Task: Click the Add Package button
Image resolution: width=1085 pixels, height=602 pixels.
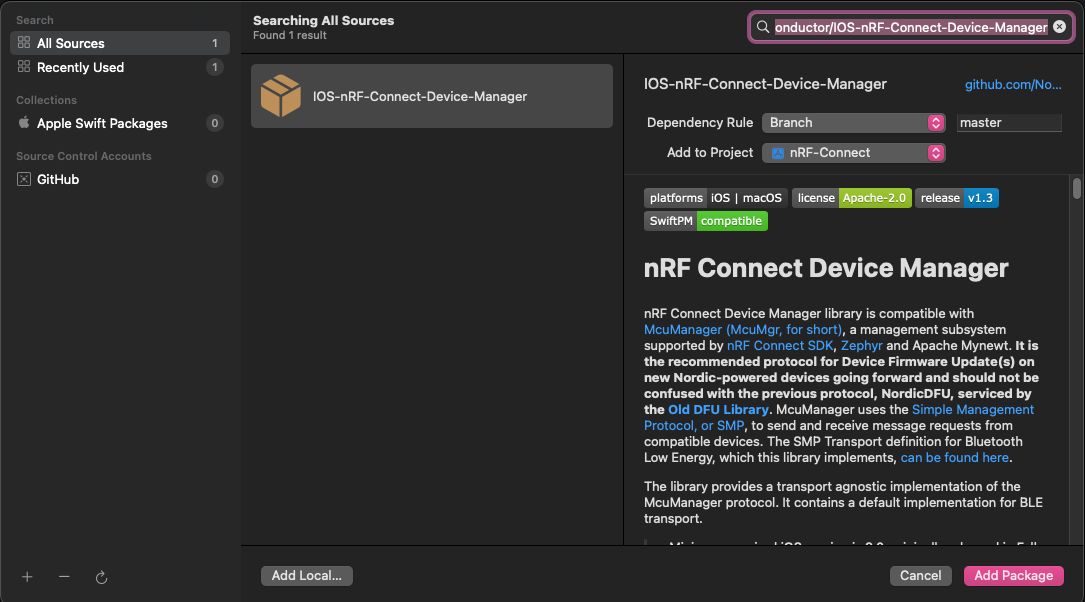Action: coord(1014,576)
